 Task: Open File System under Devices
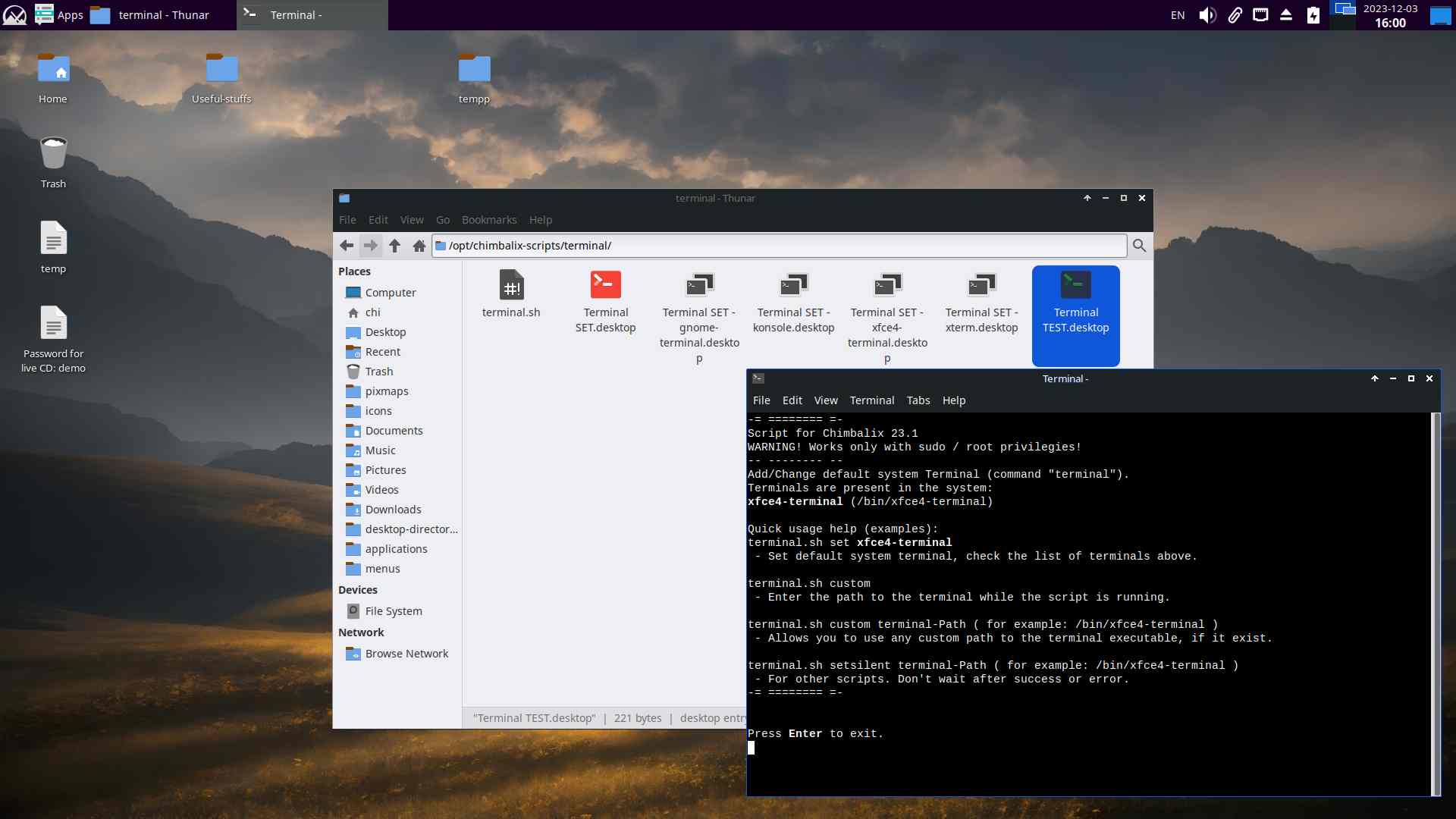pyautogui.click(x=393, y=611)
